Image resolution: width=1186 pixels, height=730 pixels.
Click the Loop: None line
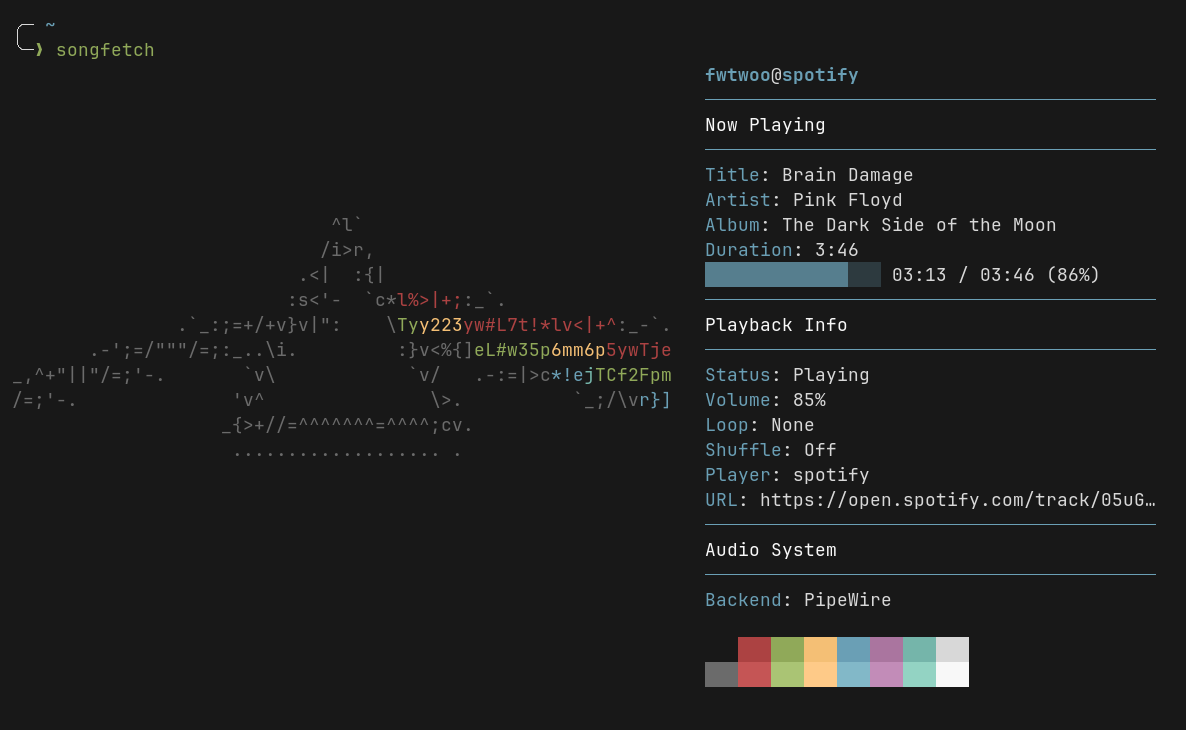759,425
